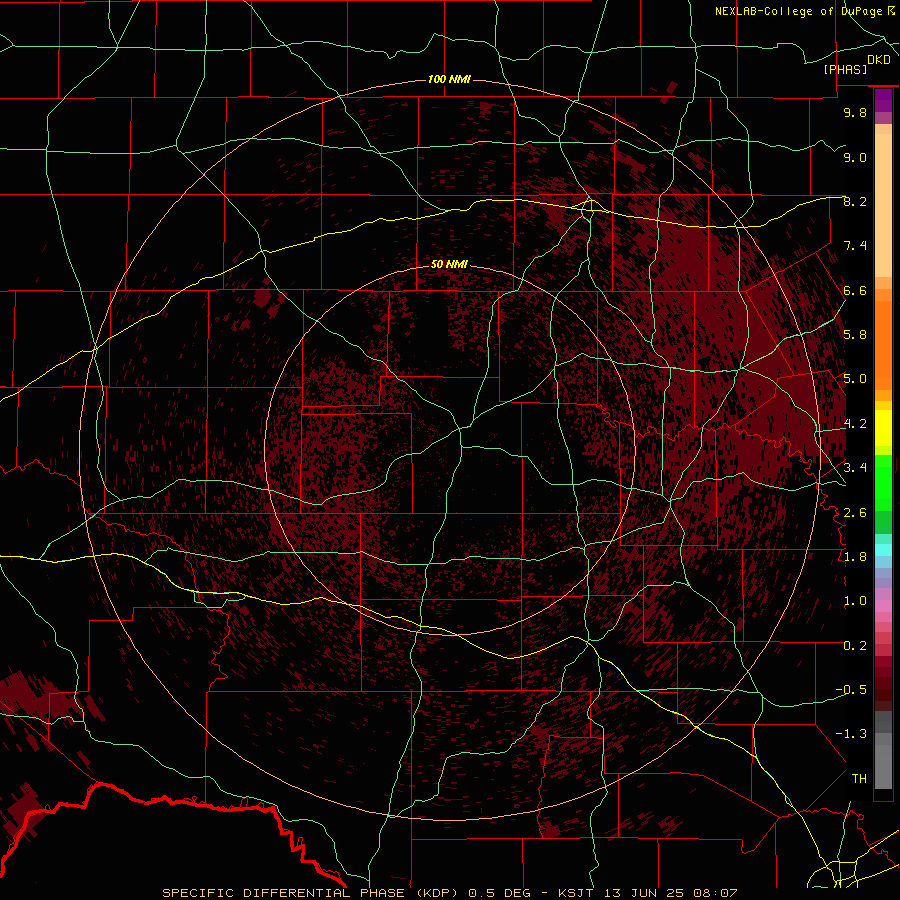Screen dimensions: 900x900
Task: Click the TH threshold label on scale
Action: [x=859, y=779]
